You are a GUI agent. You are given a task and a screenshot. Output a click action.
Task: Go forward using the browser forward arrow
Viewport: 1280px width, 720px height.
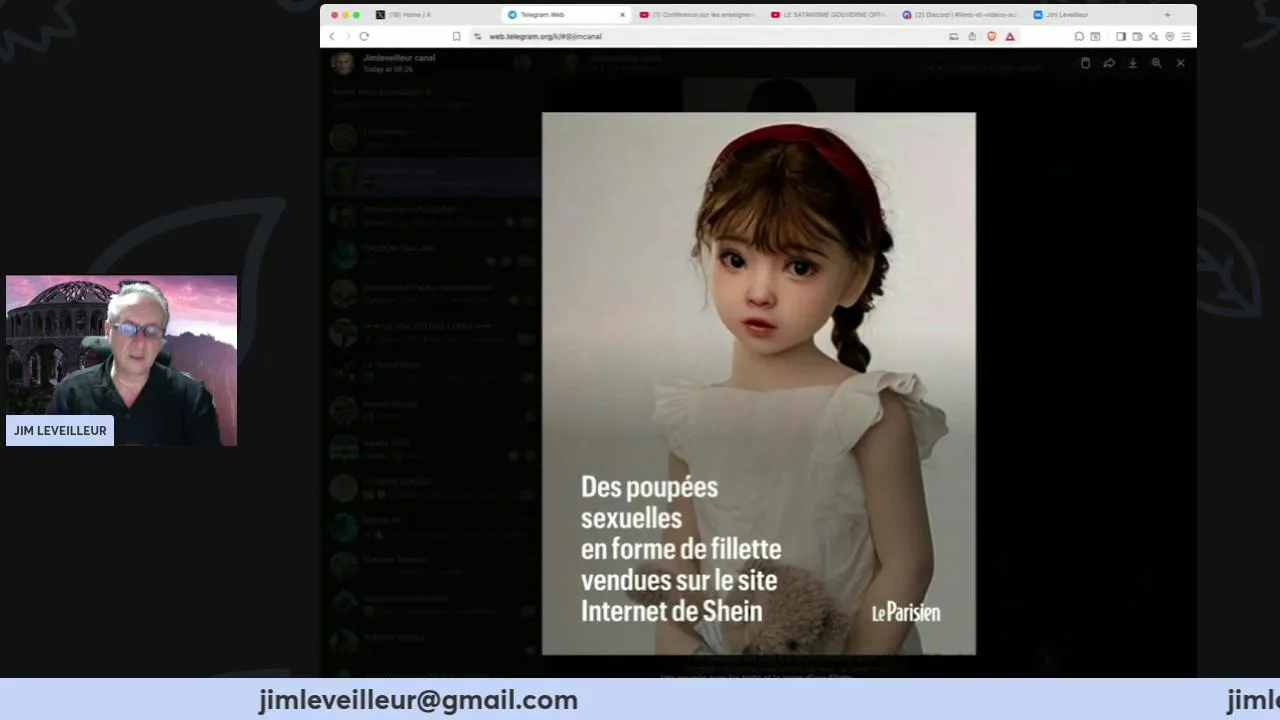pos(347,36)
